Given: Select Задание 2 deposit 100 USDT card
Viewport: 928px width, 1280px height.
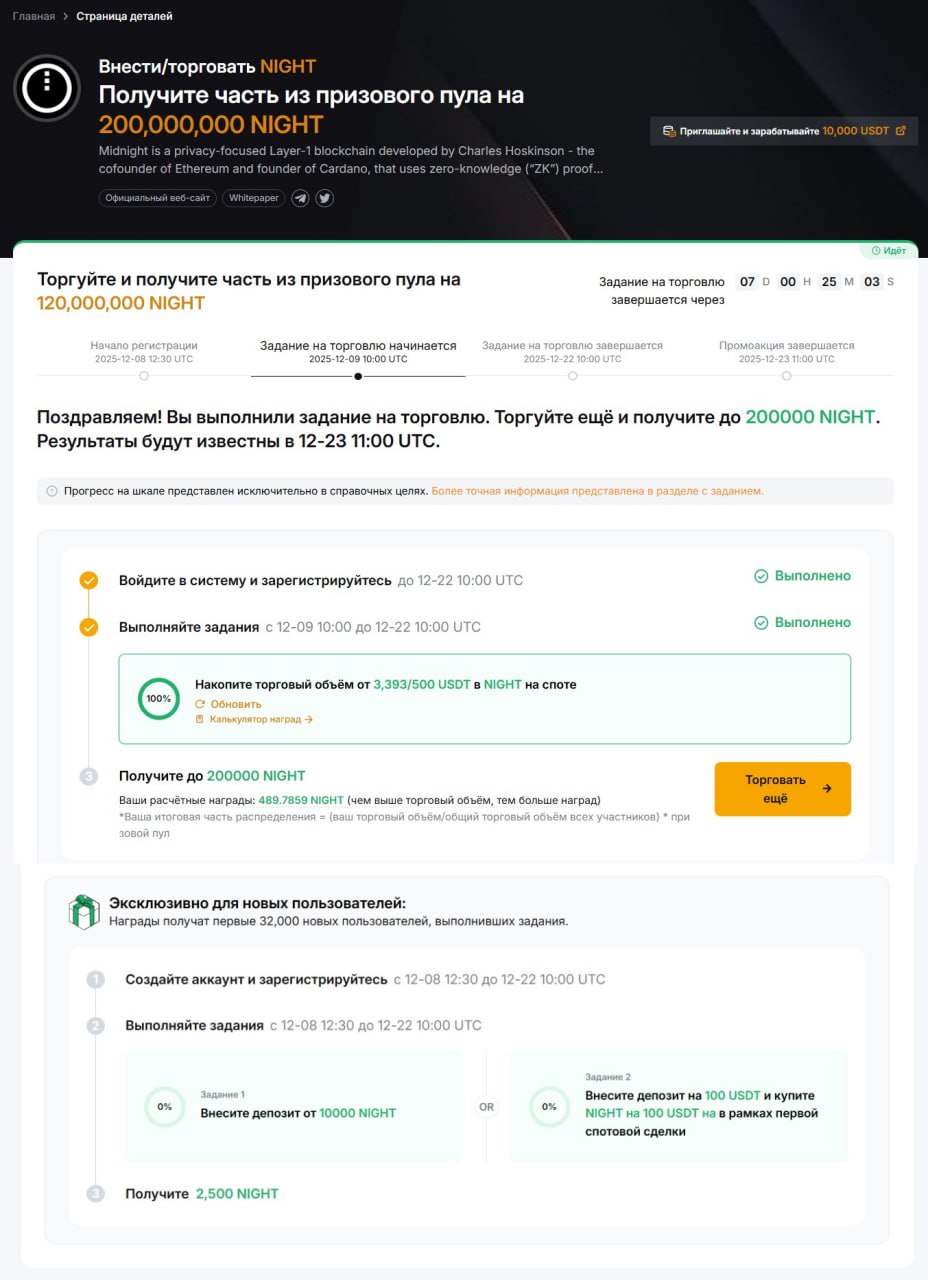Looking at the screenshot, I should (678, 1106).
